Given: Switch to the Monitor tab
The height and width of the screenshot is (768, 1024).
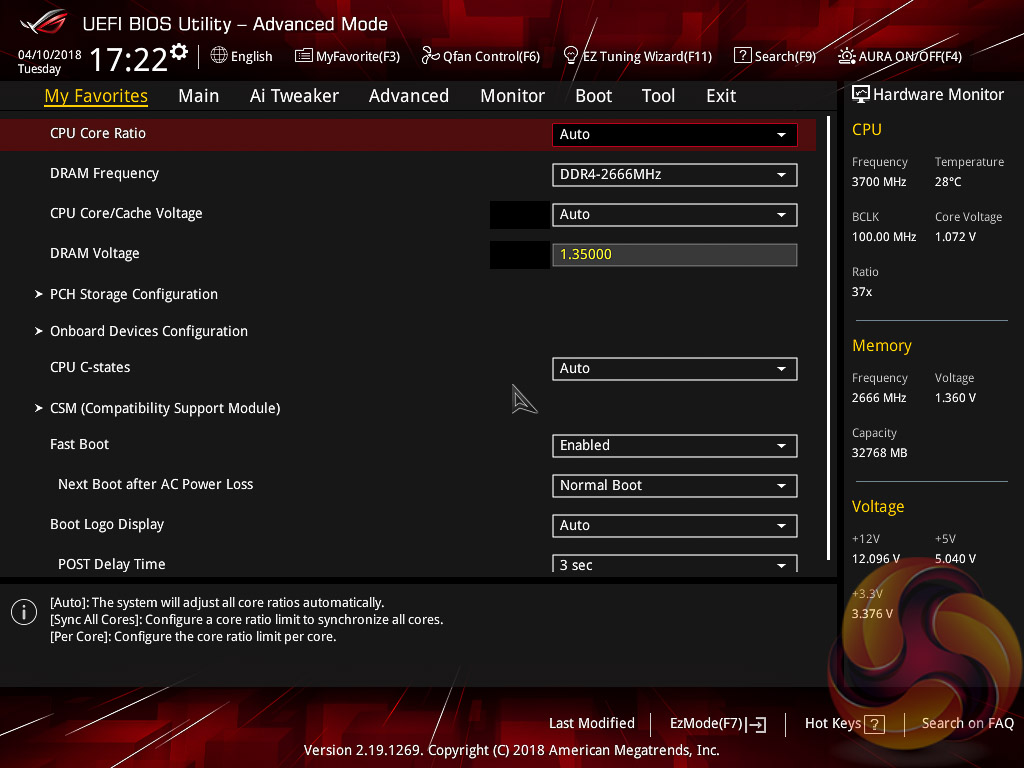Looking at the screenshot, I should 513,96.
